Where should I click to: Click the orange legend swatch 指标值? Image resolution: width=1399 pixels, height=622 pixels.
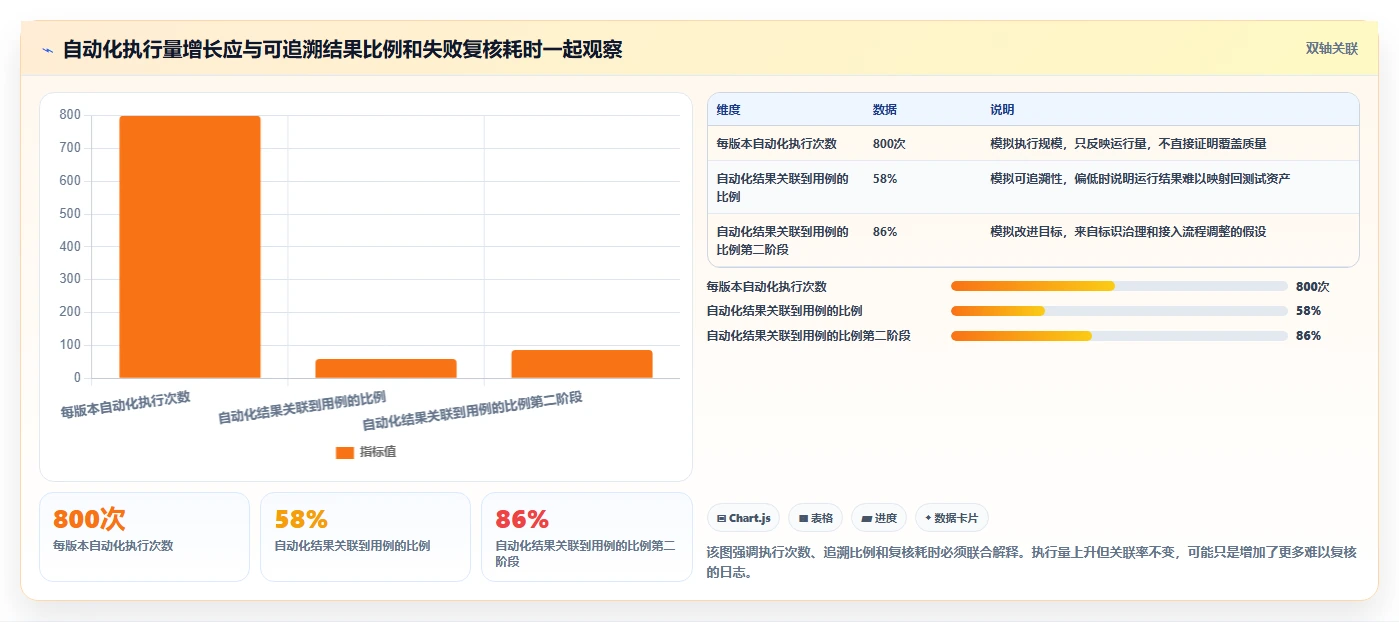(x=345, y=452)
